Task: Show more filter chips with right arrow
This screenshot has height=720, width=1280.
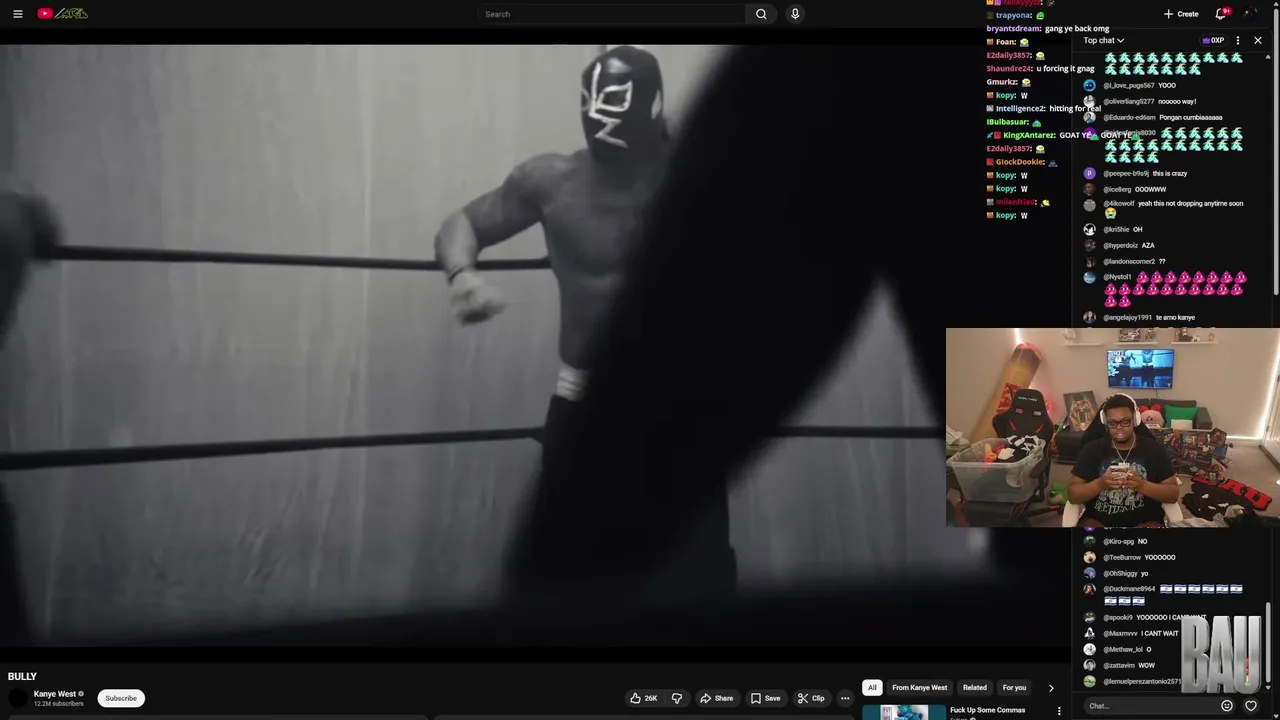Action: (1050, 688)
